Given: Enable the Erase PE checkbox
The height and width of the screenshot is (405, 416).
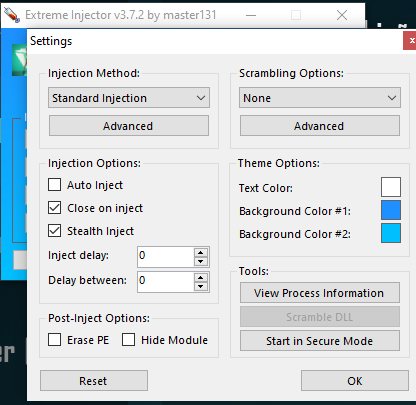Looking at the screenshot, I should pos(54,340).
